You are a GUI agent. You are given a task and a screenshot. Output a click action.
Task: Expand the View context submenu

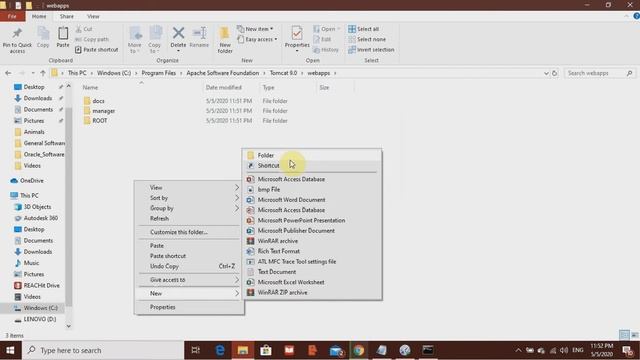tap(189, 187)
